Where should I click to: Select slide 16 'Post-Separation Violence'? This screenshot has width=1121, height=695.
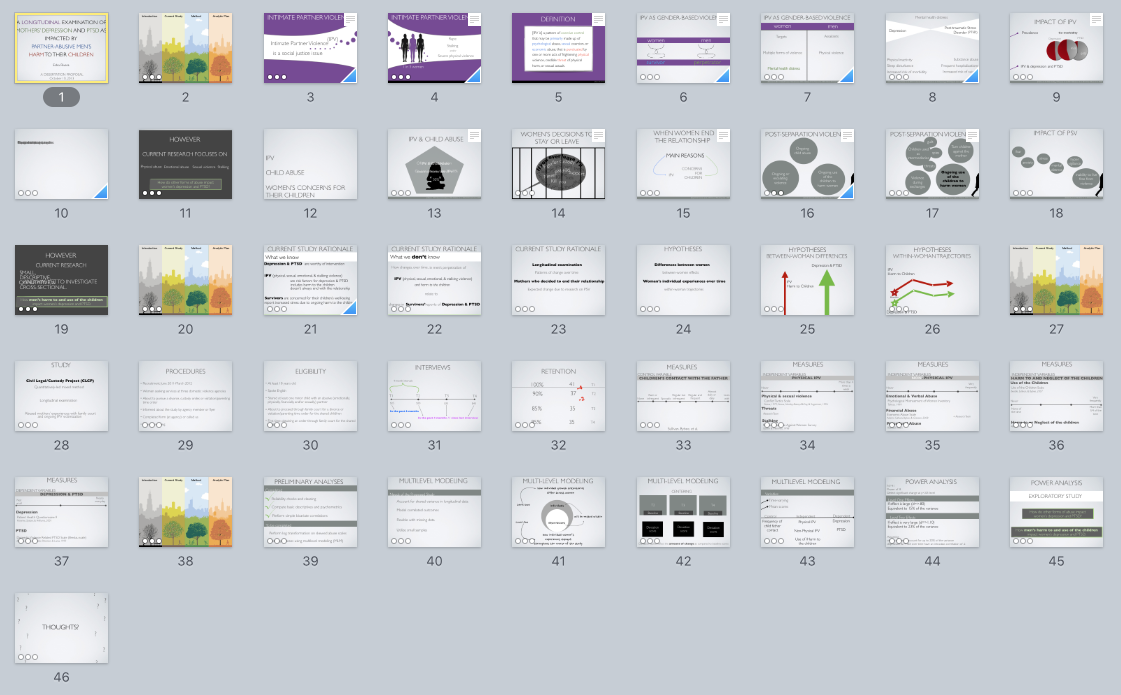pos(807,162)
